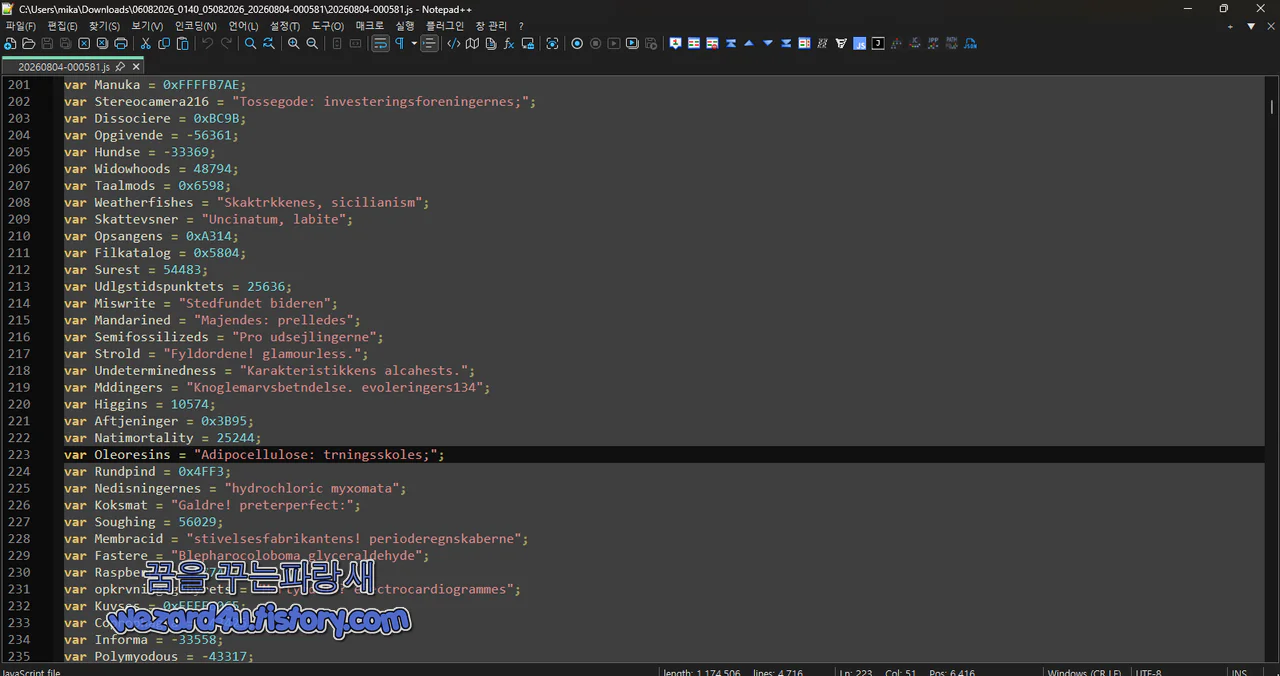Click the plus button at top right
The width and height of the screenshot is (1280, 676).
(x=1232, y=26)
